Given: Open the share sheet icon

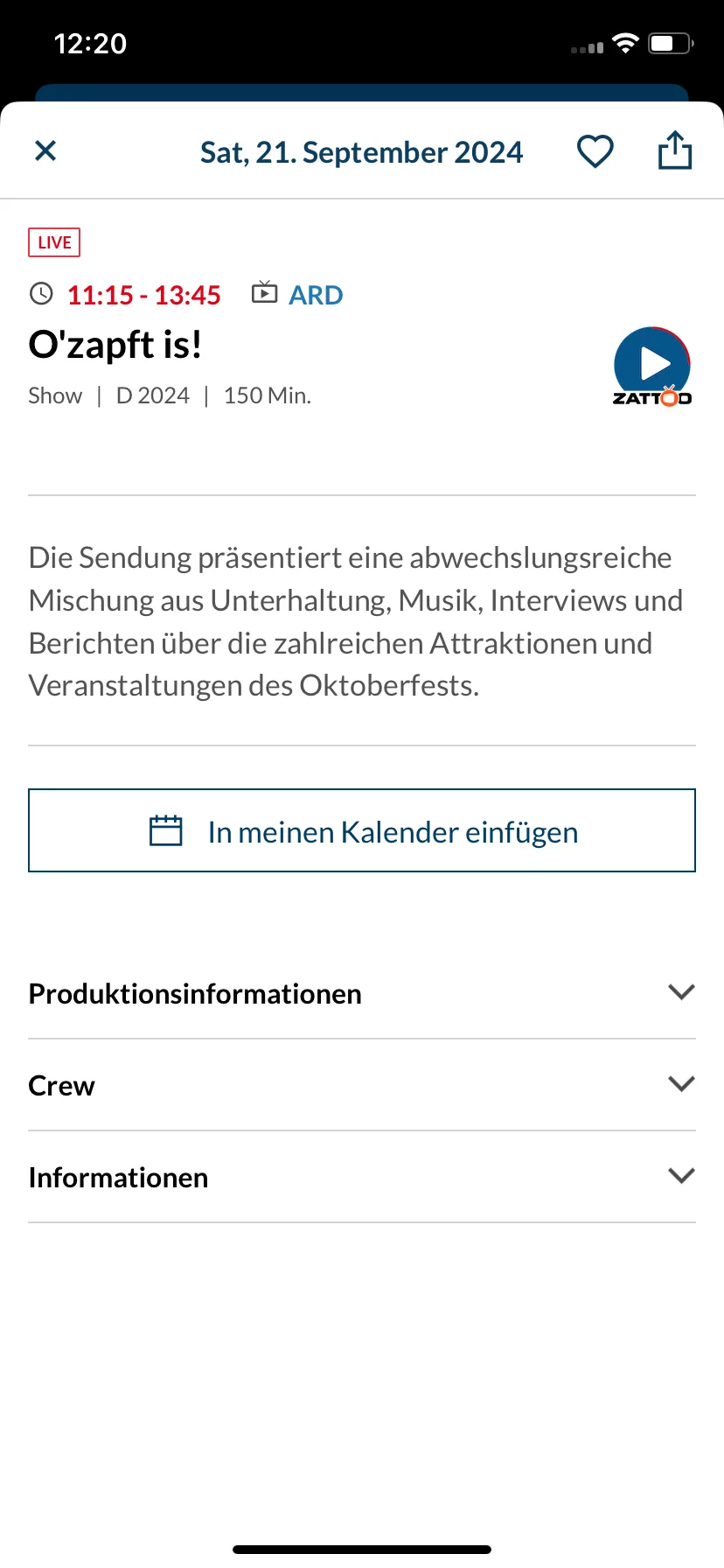Looking at the screenshot, I should (x=675, y=150).
